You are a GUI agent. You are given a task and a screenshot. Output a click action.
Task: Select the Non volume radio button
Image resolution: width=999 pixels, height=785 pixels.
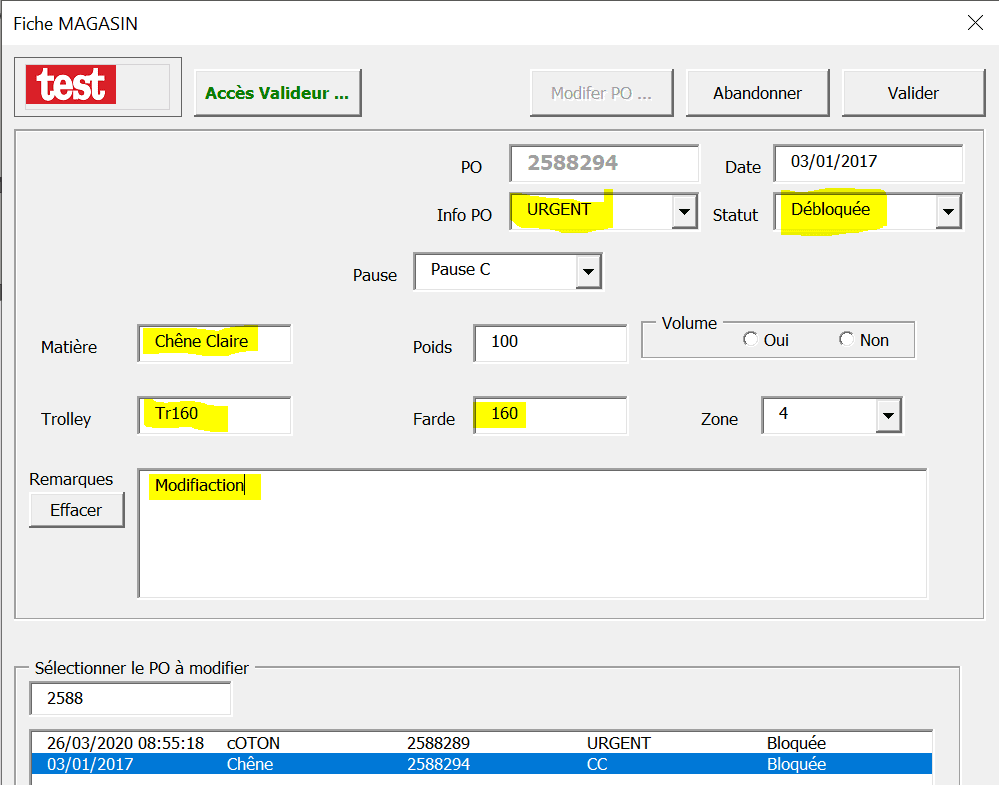[x=847, y=340]
